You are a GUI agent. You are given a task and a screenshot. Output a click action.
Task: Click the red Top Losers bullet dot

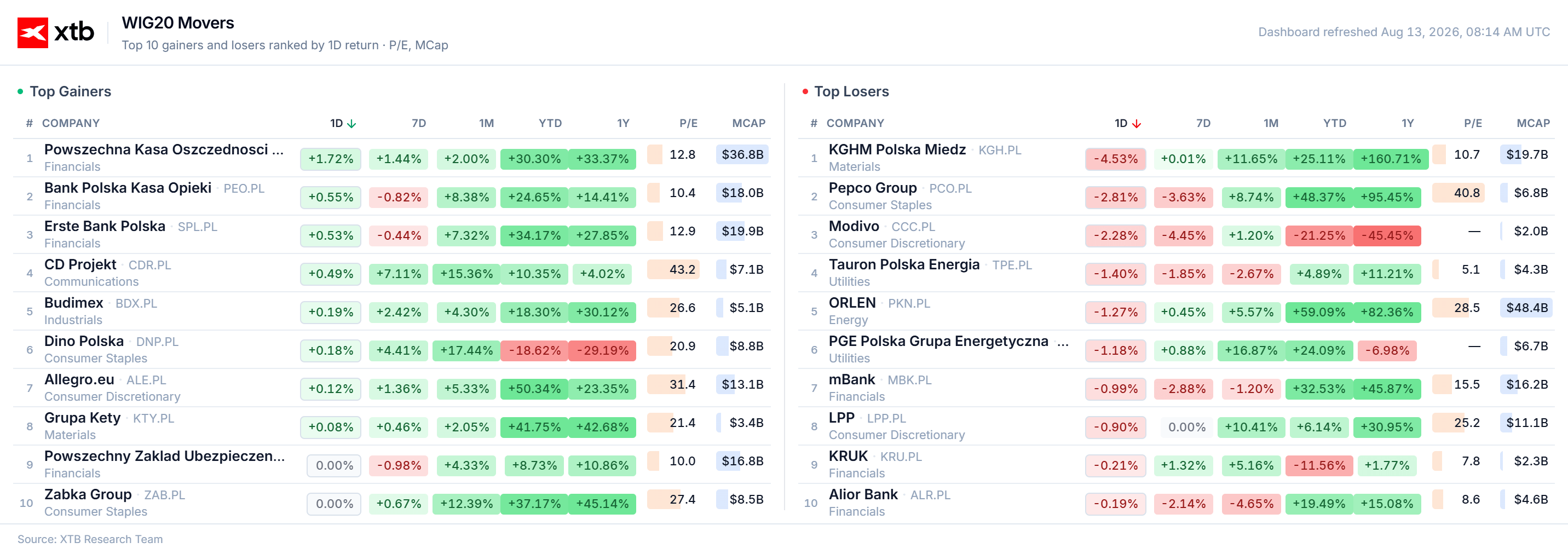tap(805, 91)
